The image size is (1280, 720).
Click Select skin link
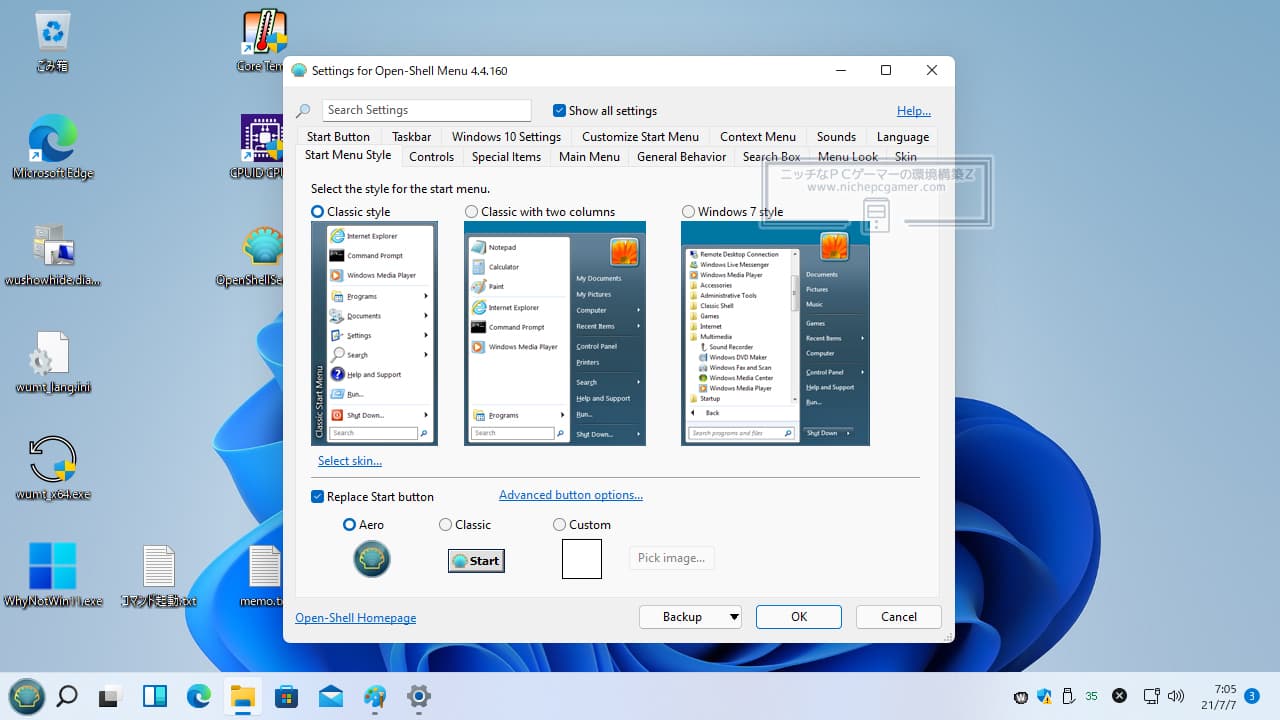[x=350, y=461]
